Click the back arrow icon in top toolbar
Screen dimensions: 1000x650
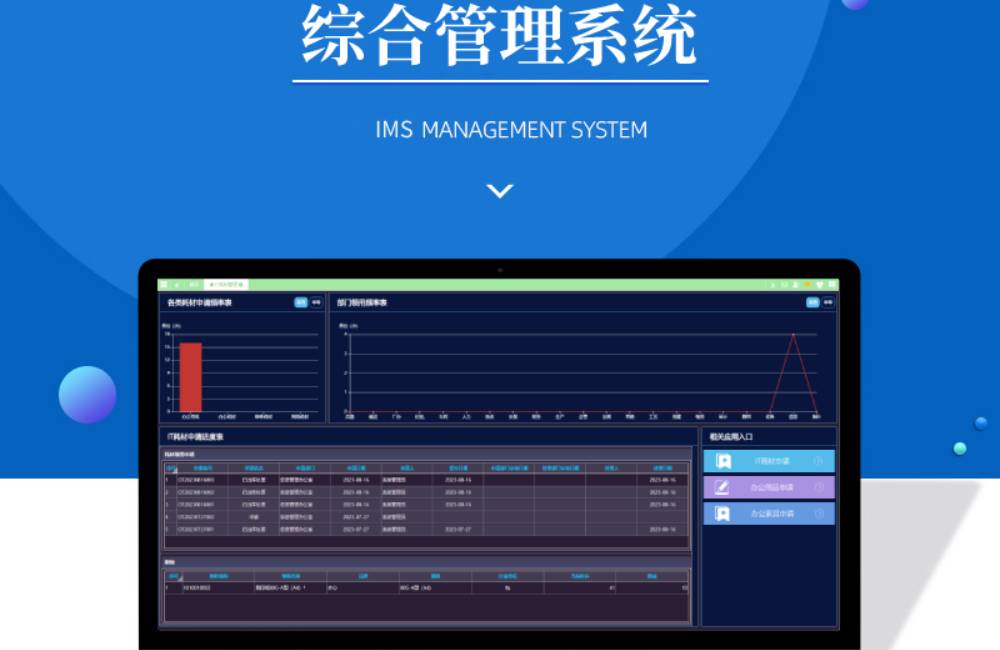pyautogui.click(x=177, y=285)
